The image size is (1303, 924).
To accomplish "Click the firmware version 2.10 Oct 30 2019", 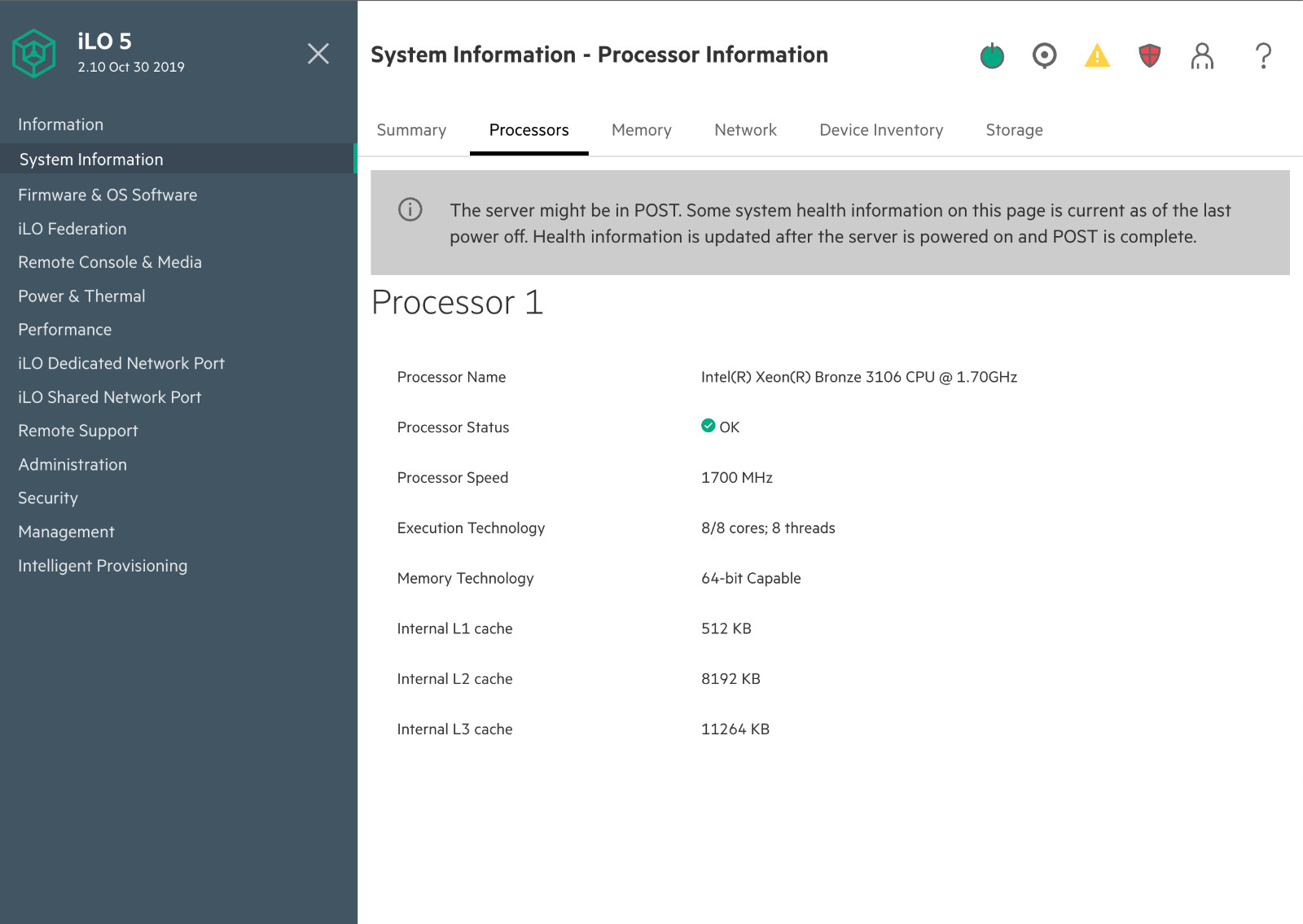I will point(131,67).
